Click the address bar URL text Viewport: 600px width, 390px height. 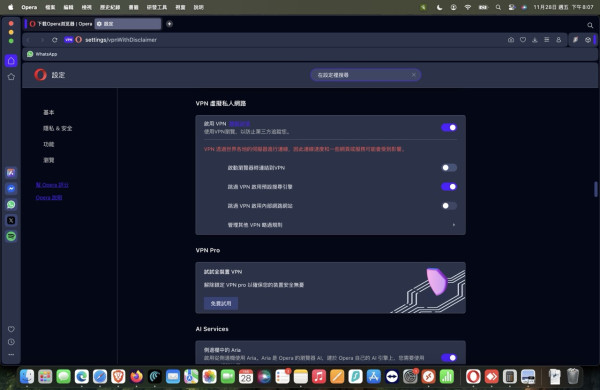pos(121,40)
